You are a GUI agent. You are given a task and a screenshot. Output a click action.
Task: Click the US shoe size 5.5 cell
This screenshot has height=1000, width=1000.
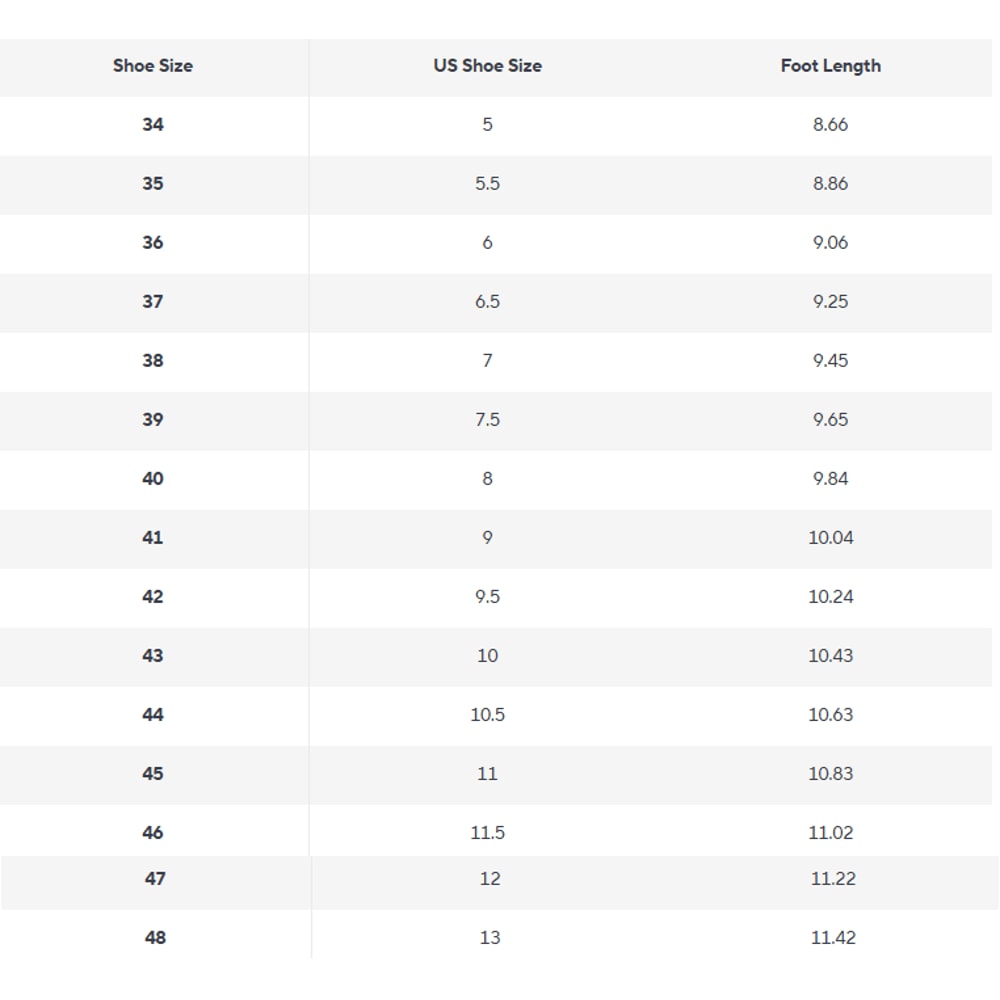tap(487, 184)
